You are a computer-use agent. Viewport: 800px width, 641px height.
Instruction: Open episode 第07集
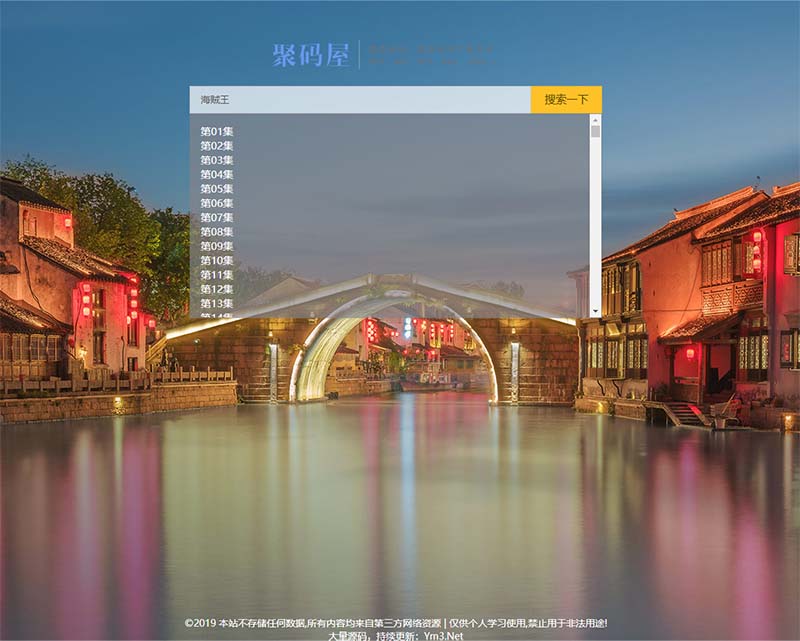[x=216, y=217]
